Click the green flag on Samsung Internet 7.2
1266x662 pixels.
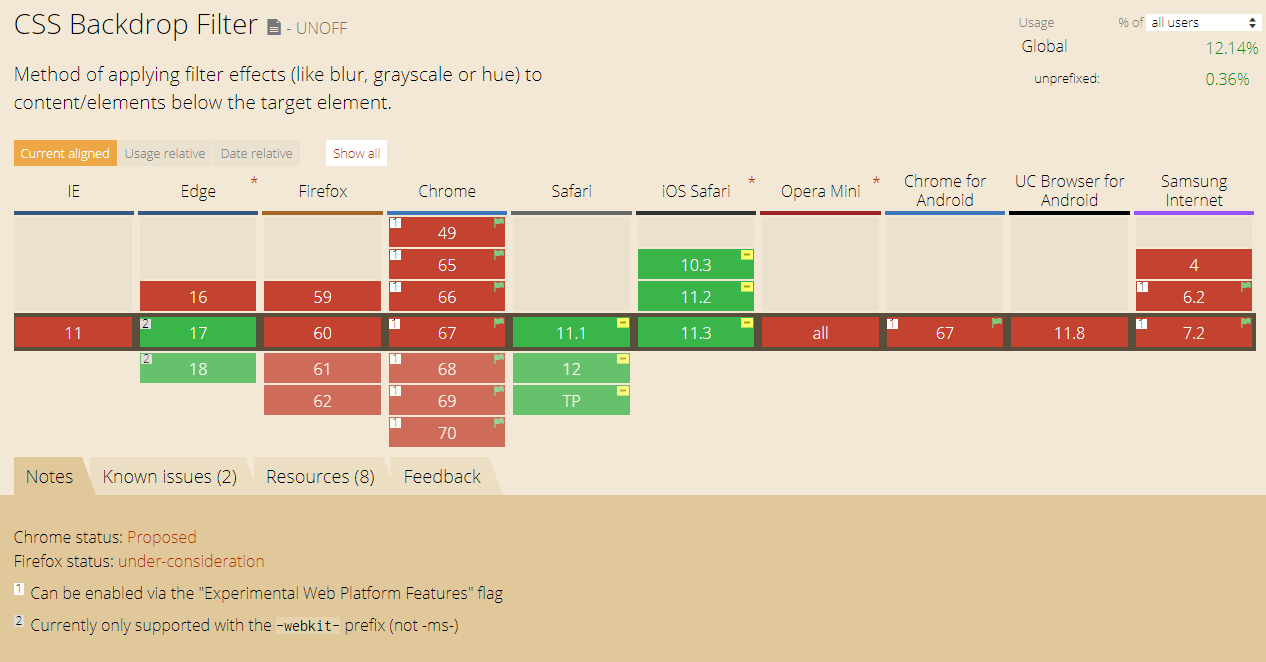tap(1246, 323)
